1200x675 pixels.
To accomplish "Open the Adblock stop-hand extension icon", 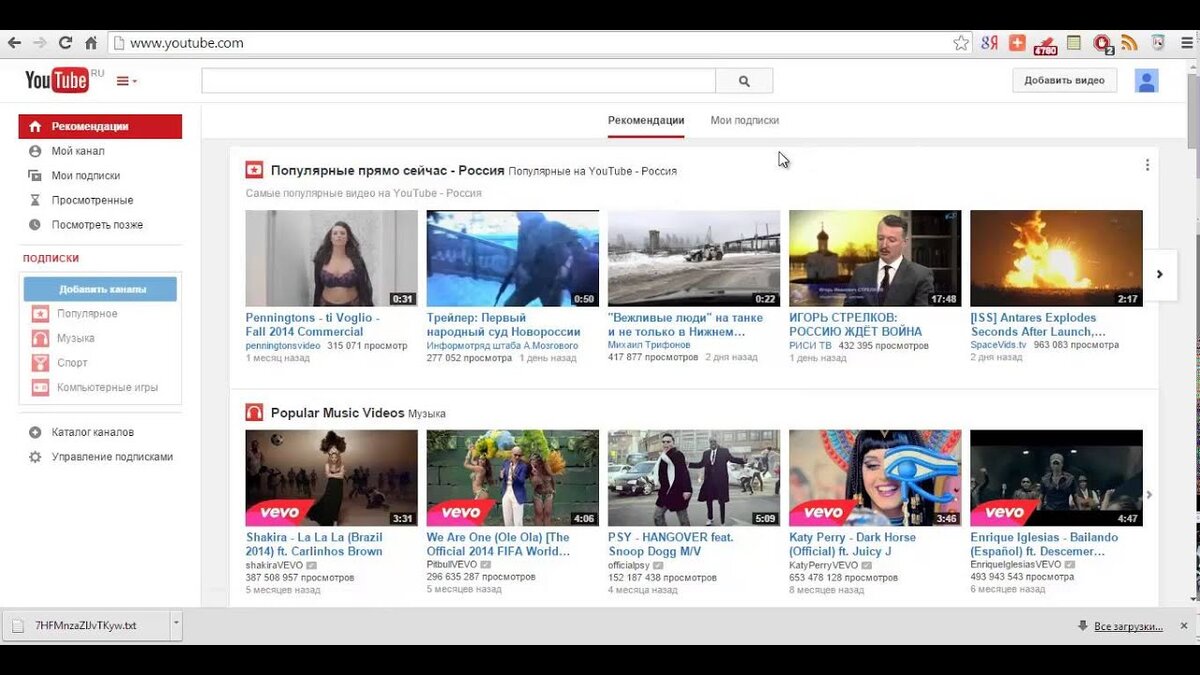I will pos(1102,43).
